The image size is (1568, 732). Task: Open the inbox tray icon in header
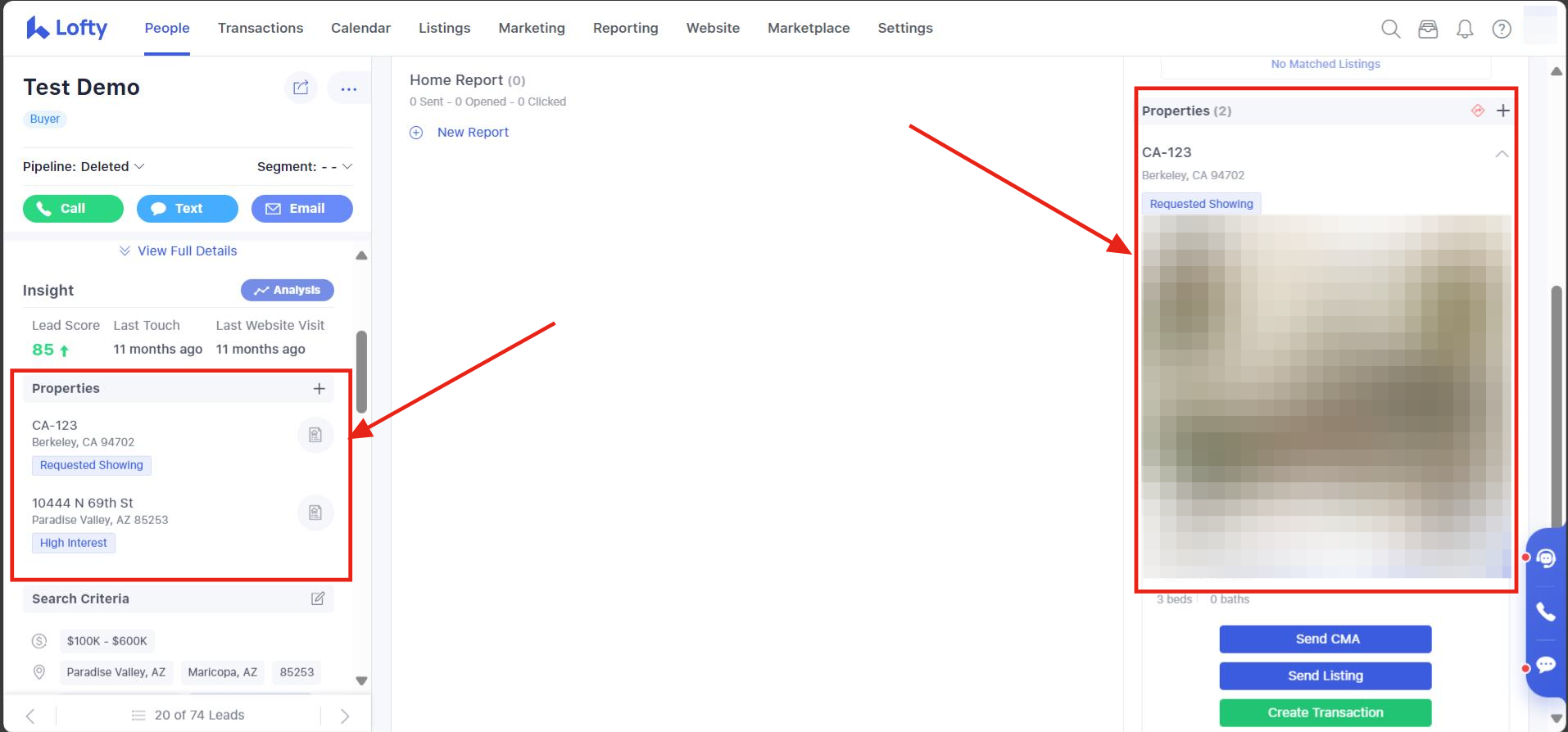coord(1428,29)
